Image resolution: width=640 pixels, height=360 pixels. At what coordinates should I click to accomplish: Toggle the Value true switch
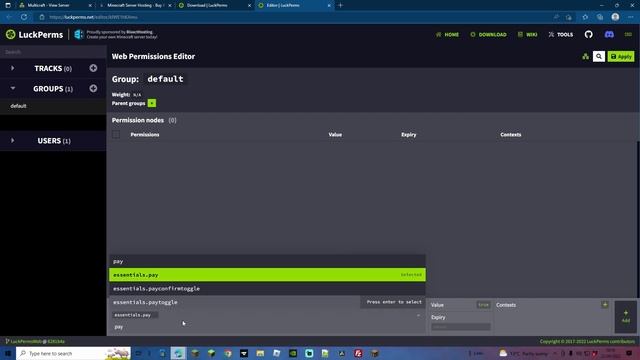[x=483, y=305]
